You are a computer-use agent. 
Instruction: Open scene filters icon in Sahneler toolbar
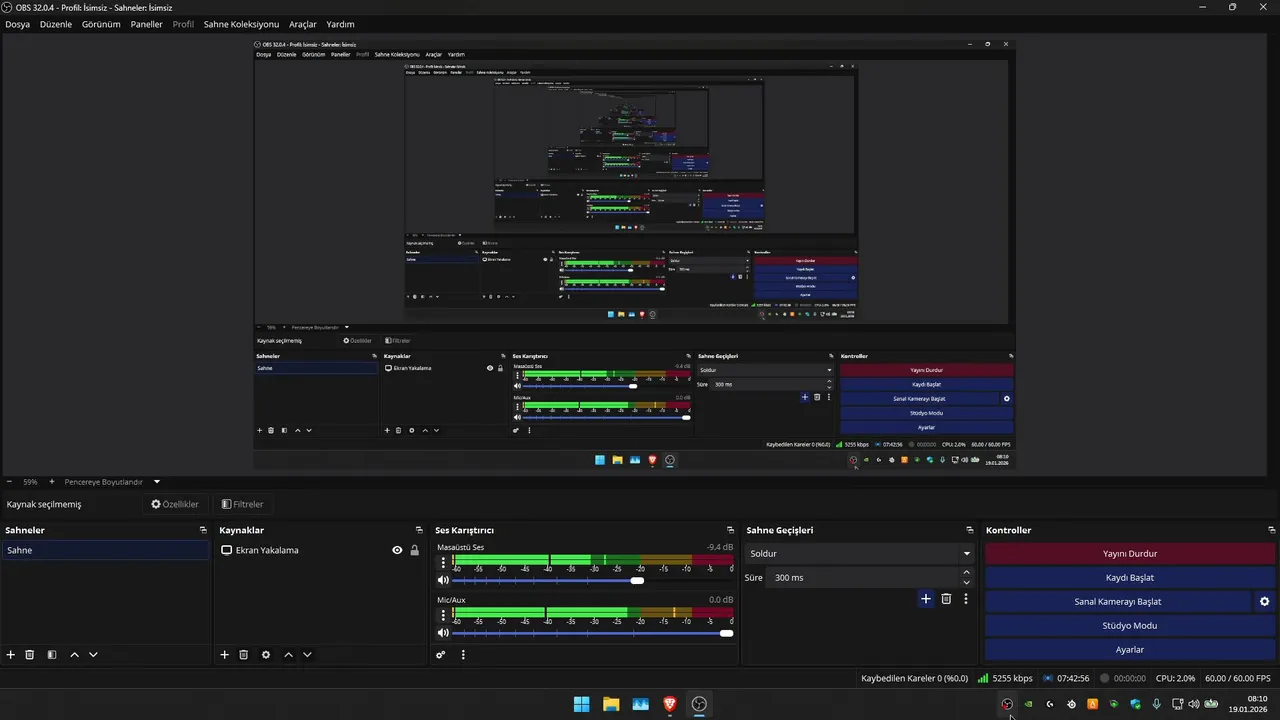coord(52,655)
